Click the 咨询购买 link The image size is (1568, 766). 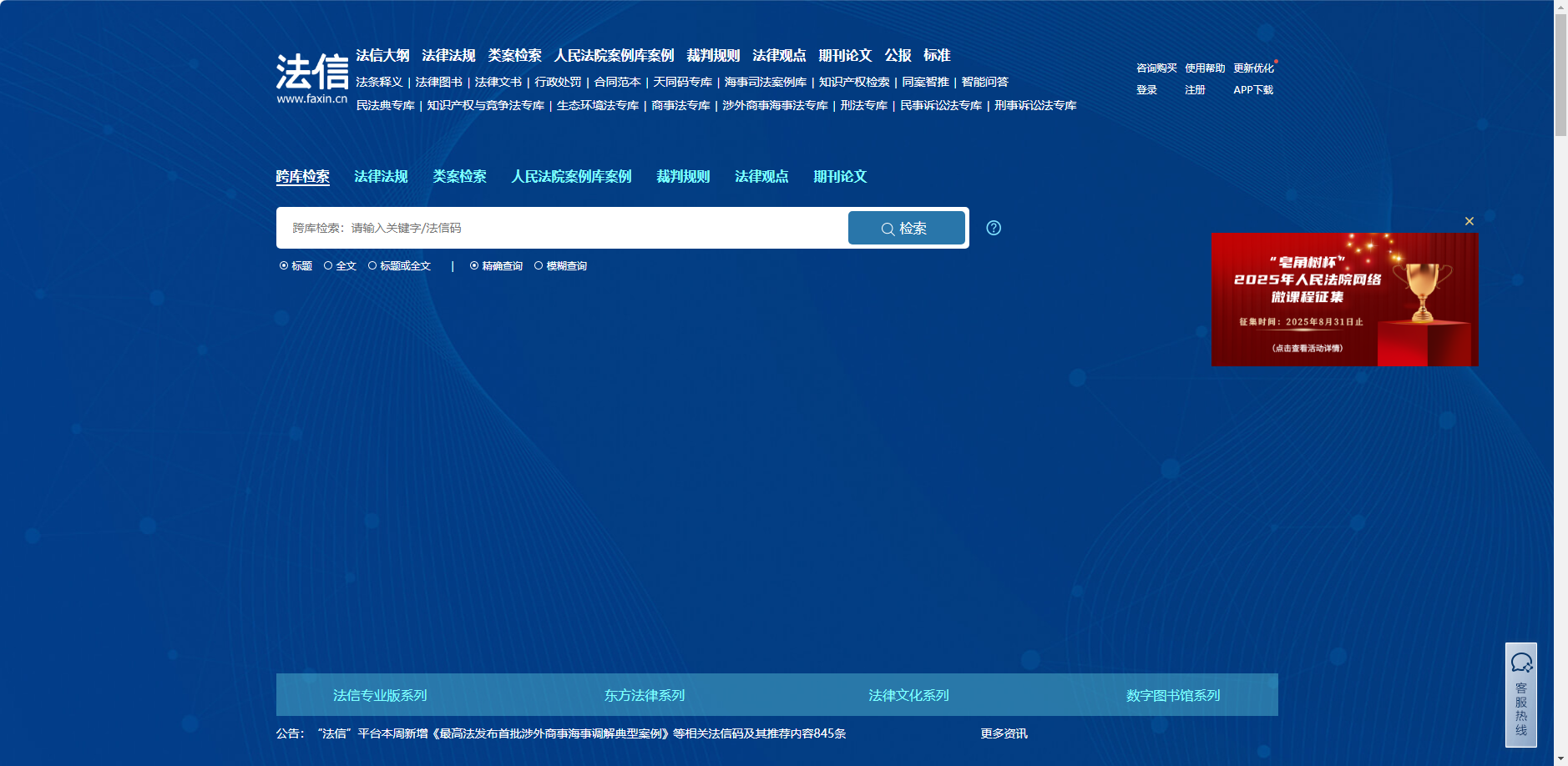click(x=1156, y=68)
